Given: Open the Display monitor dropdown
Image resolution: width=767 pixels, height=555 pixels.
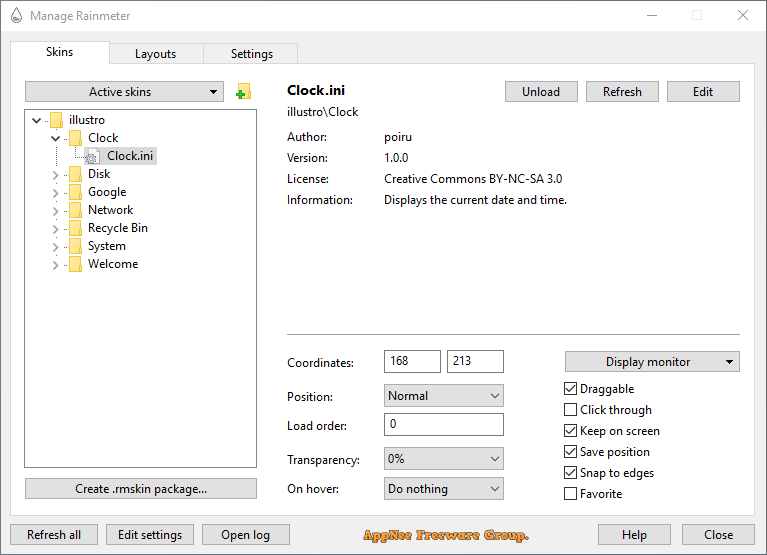Looking at the screenshot, I should tap(652, 362).
